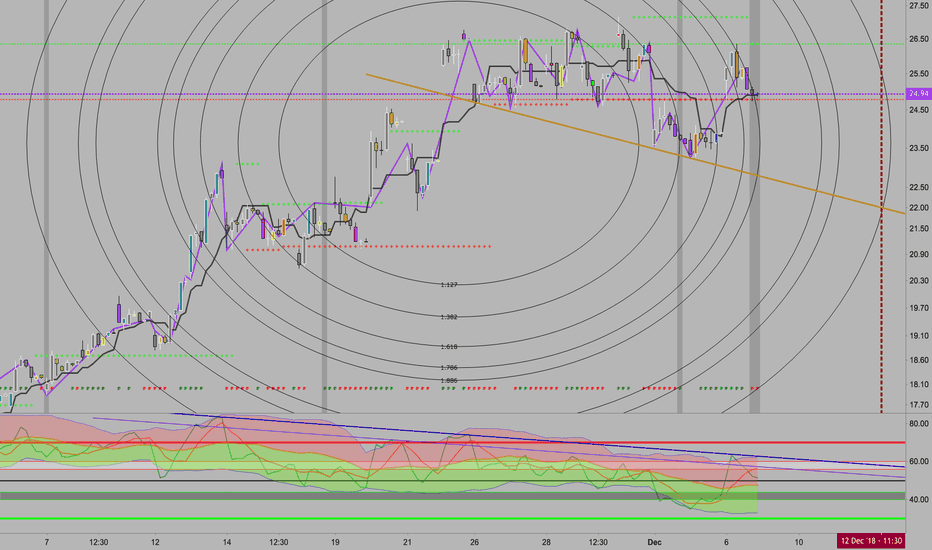Click the 80.00 indicator scale value
Viewport: 932px width, 550px height.
(918, 424)
